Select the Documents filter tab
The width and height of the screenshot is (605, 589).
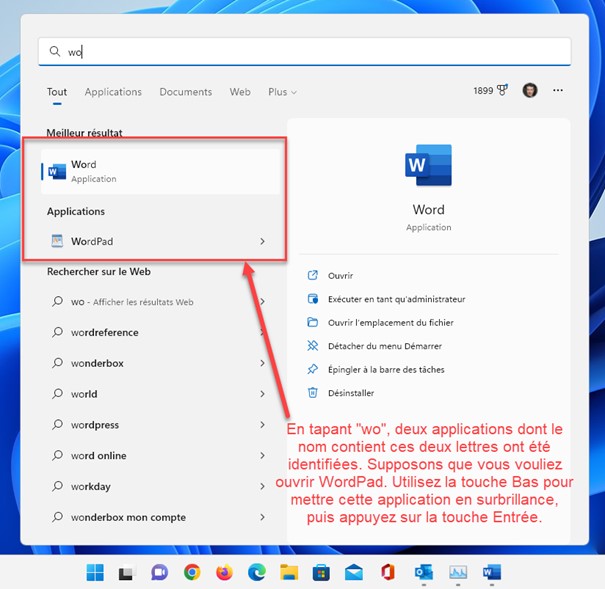[x=185, y=92]
